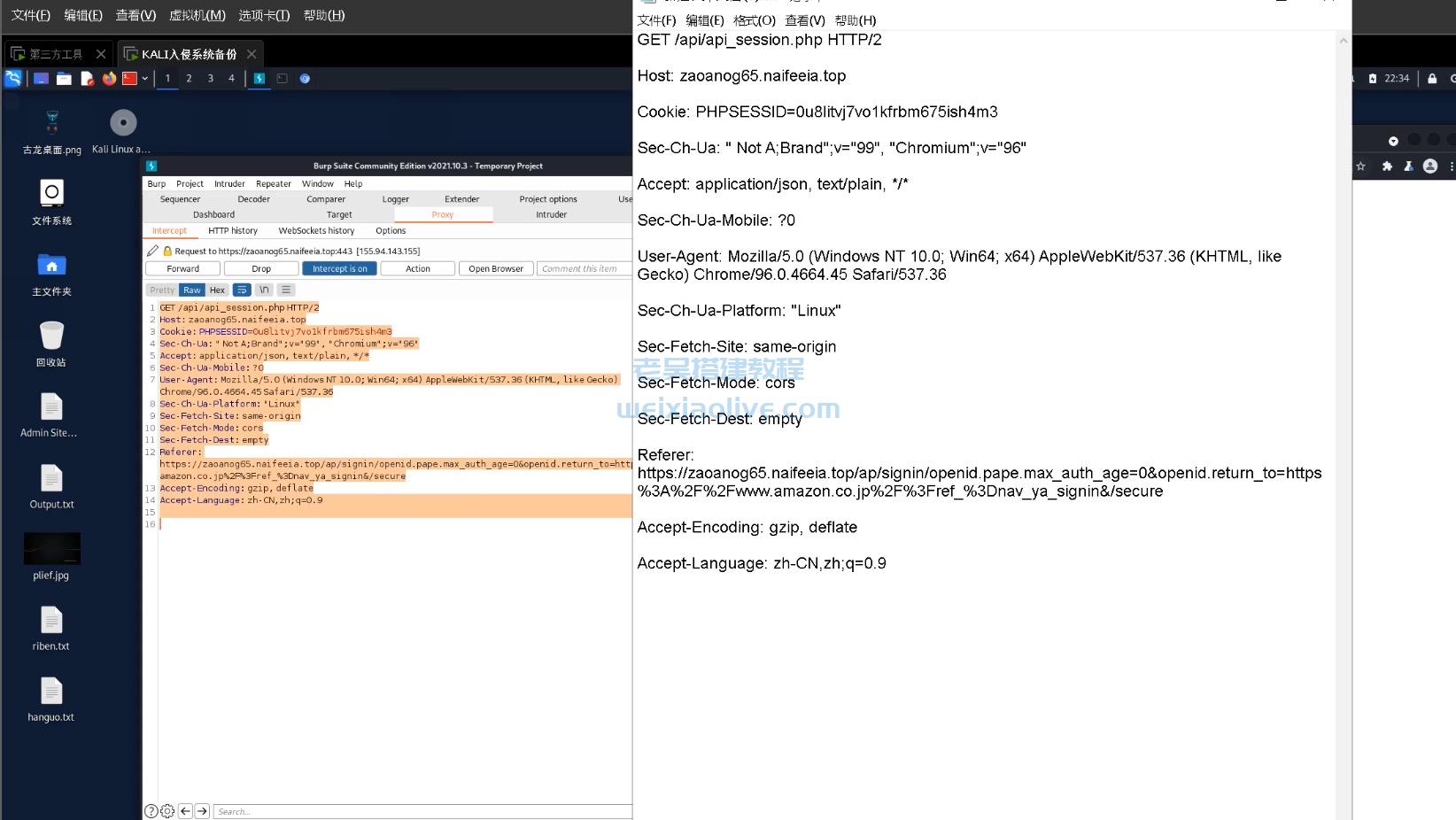Open Firefox from the Kali panel
Image resolution: width=1456 pixels, height=820 pixels.
click(x=109, y=79)
